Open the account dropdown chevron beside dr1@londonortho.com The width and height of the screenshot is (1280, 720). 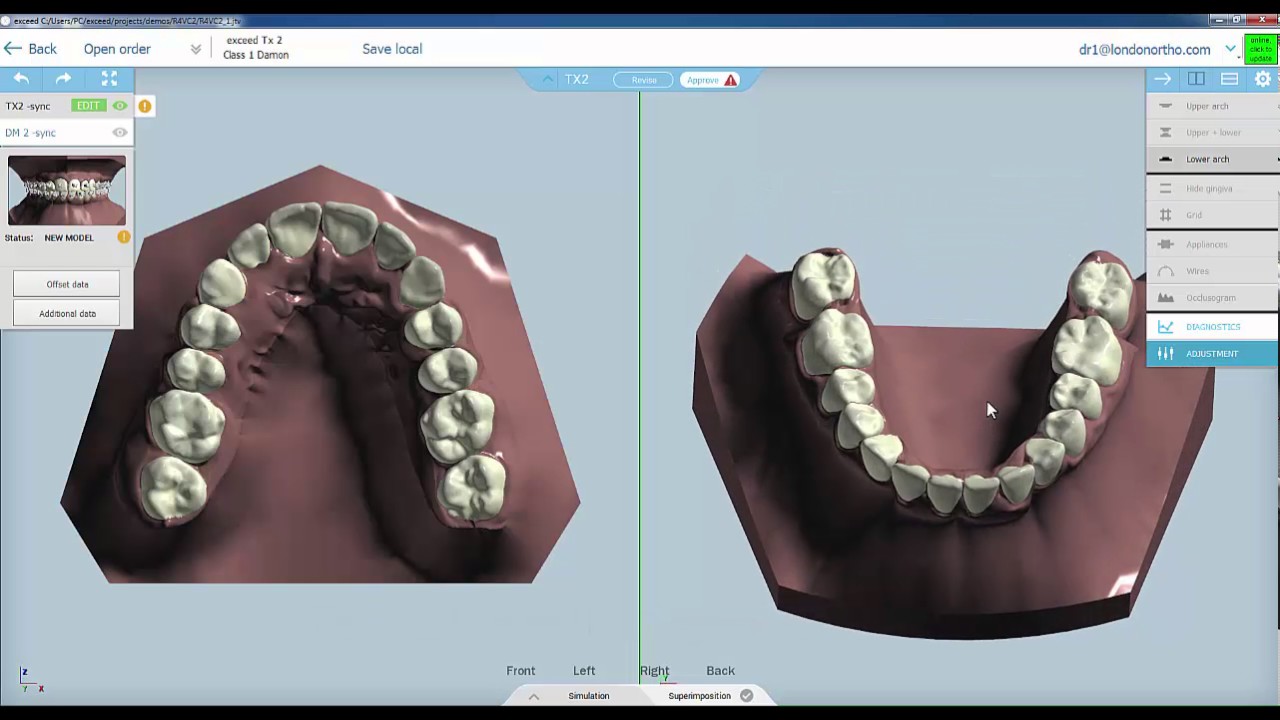1231,49
